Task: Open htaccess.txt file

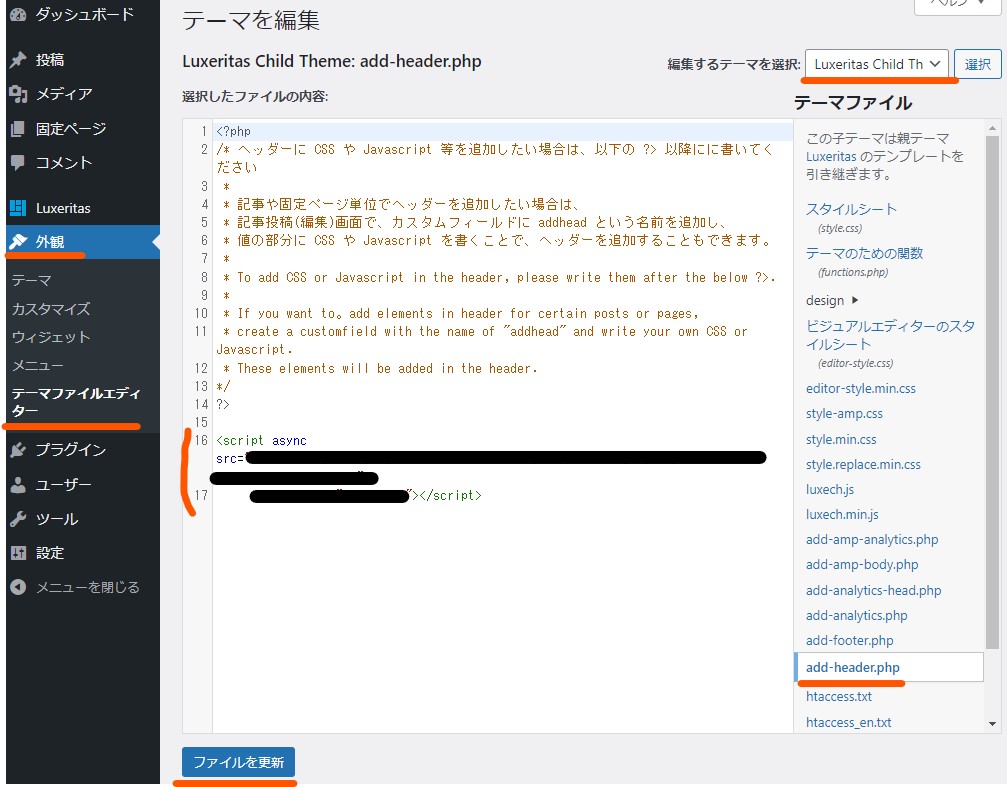Action: 839,696
